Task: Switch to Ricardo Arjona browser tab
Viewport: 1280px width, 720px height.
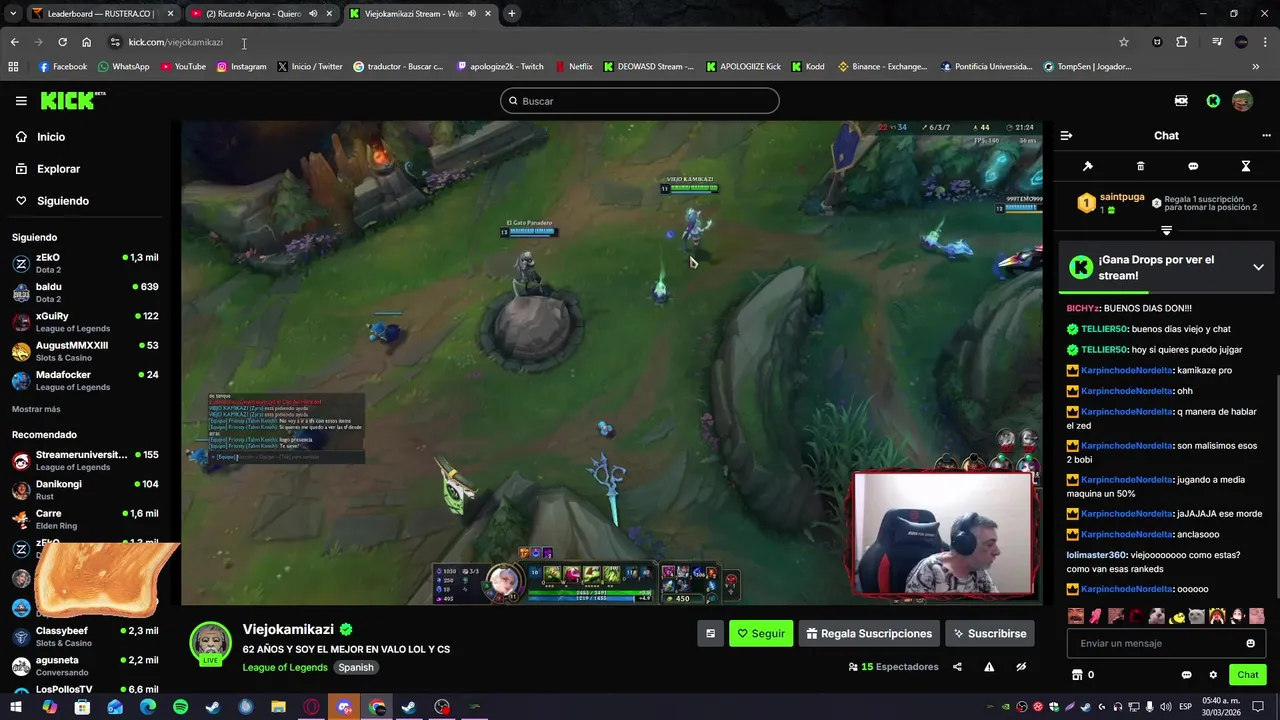Action: point(260,14)
